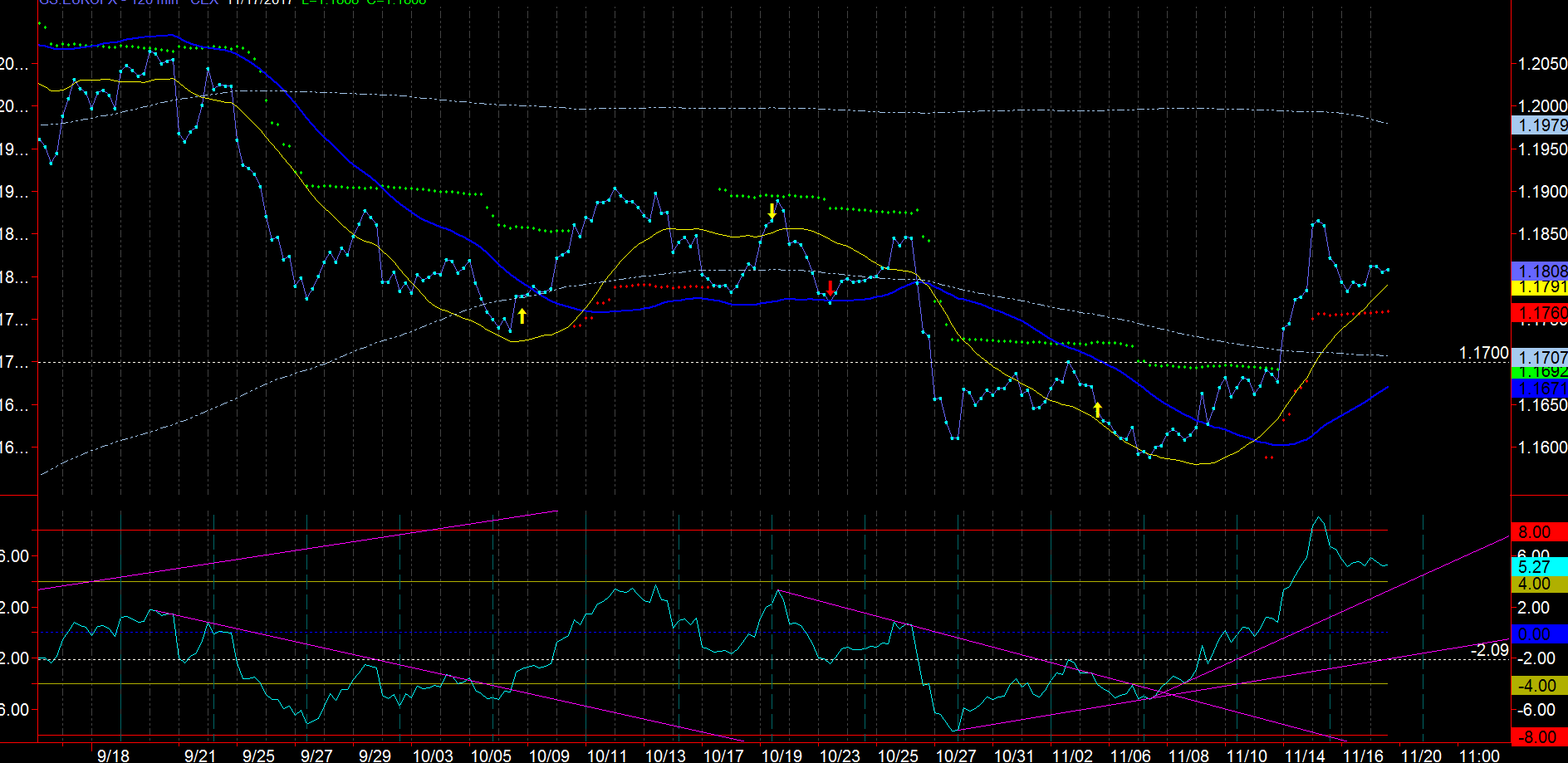Image resolution: width=1568 pixels, height=763 pixels.
Task: Click the yellow down arrow signal near 10/19
Action: click(x=772, y=211)
